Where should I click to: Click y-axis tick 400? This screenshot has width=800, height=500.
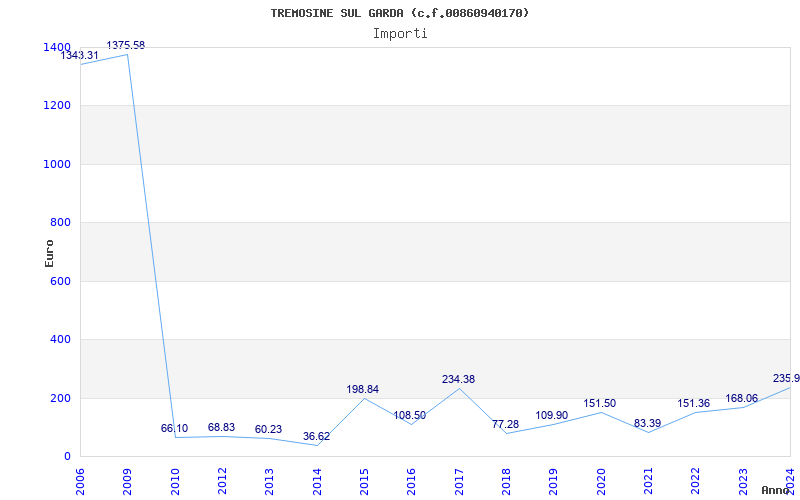(x=60, y=339)
